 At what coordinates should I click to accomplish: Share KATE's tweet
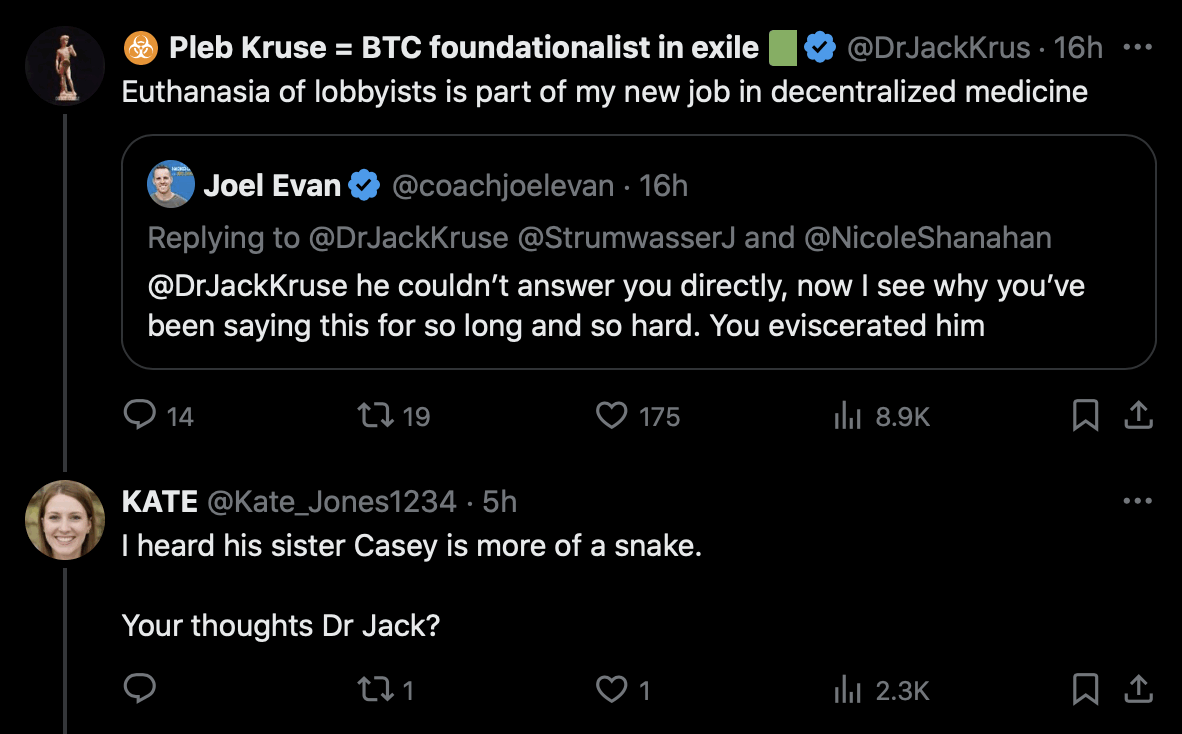[x=1137, y=689]
